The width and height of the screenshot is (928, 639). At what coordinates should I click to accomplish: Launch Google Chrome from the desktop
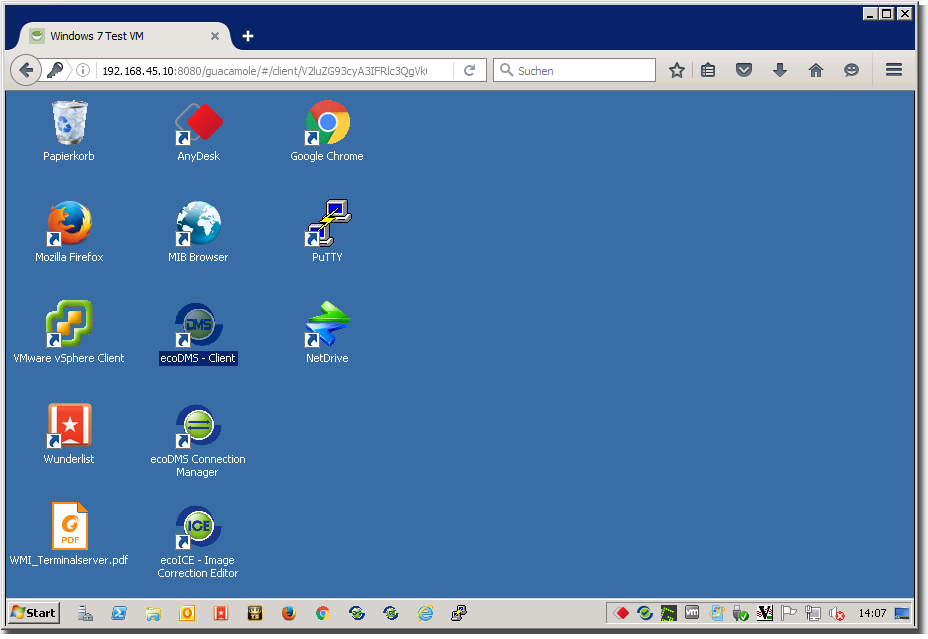click(x=327, y=124)
